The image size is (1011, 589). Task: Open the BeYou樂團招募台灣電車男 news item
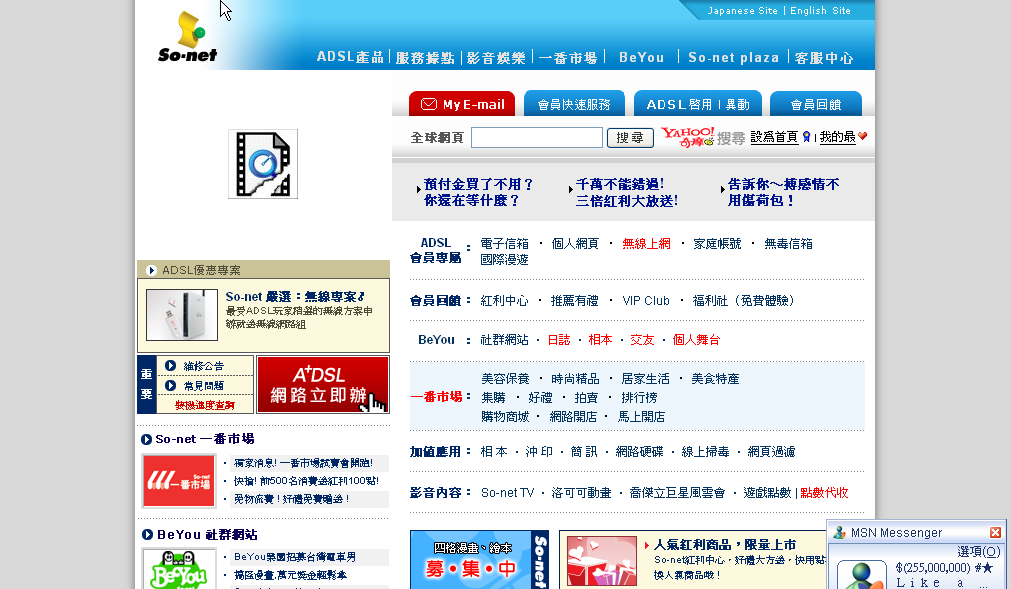295,557
